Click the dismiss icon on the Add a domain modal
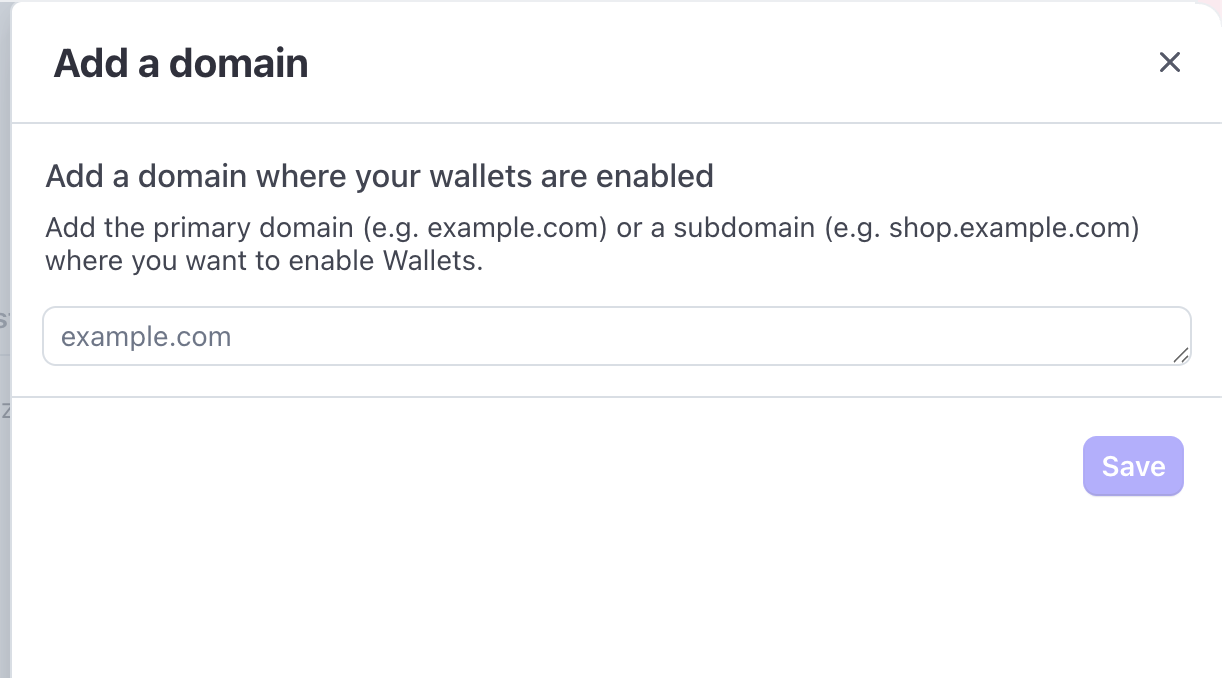The height and width of the screenshot is (678, 1222). click(x=1169, y=62)
